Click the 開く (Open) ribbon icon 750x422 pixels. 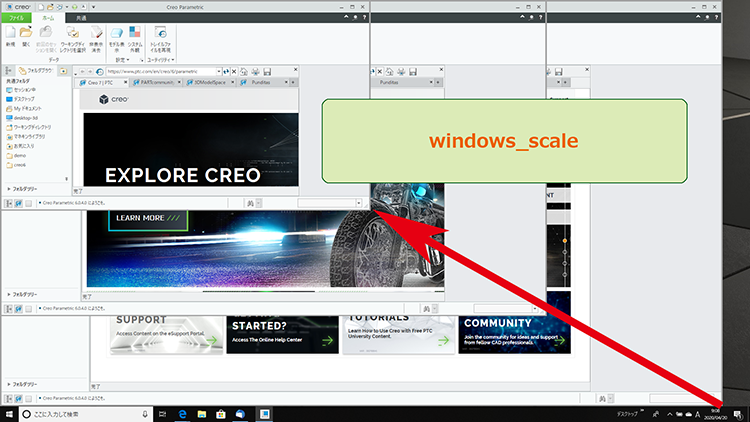pos(26,33)
